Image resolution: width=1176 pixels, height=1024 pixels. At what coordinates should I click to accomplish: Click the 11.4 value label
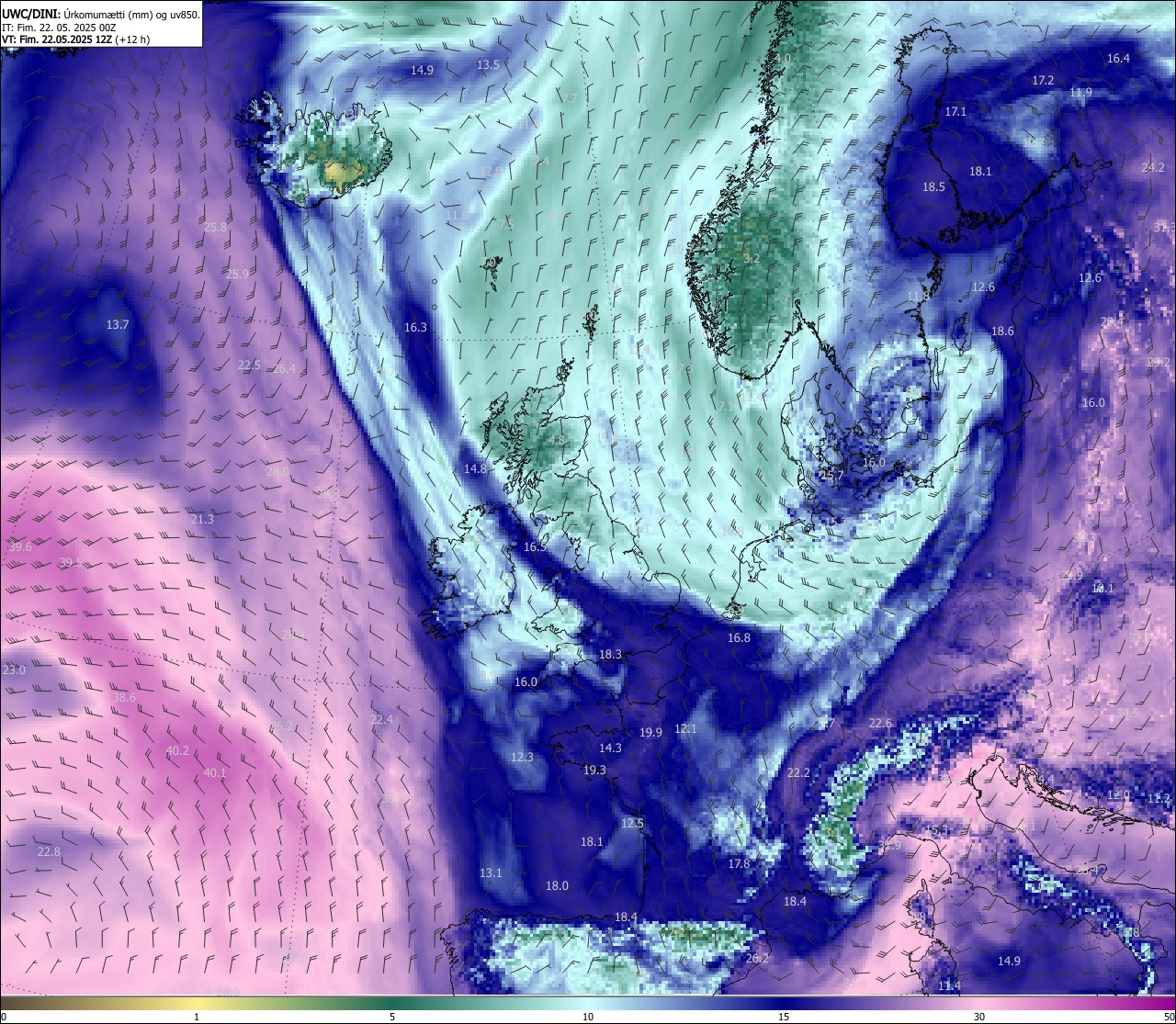pyautogui.click(x=949, y=986)
